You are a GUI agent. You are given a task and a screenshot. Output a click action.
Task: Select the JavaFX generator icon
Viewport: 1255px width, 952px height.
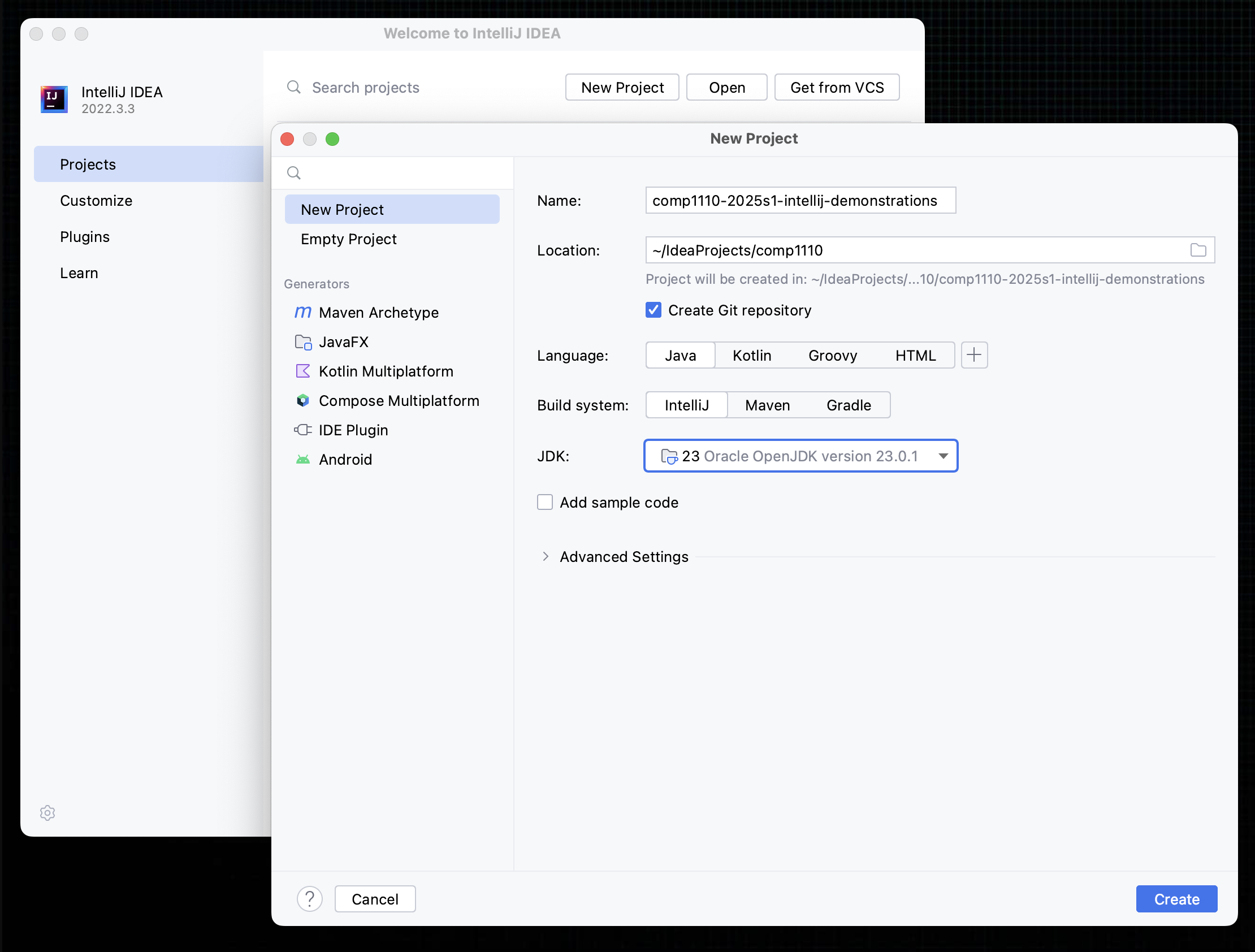tap(303, 342)
